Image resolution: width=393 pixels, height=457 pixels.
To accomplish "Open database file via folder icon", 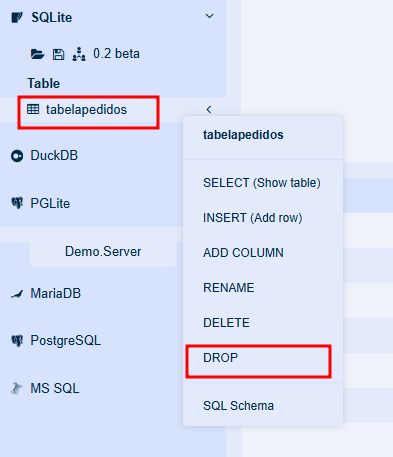I will pyautogui.click(x=37, y=54).
